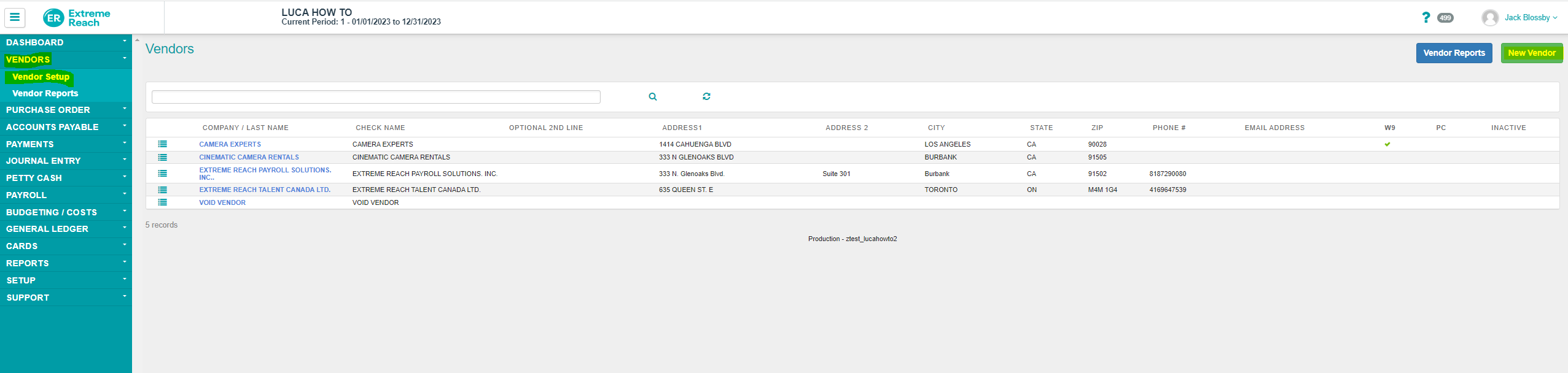
Task: Open the EXTREME REACH TALENT CANADA LTD. link
Action: pyautogui.click(x=265, y=190)
